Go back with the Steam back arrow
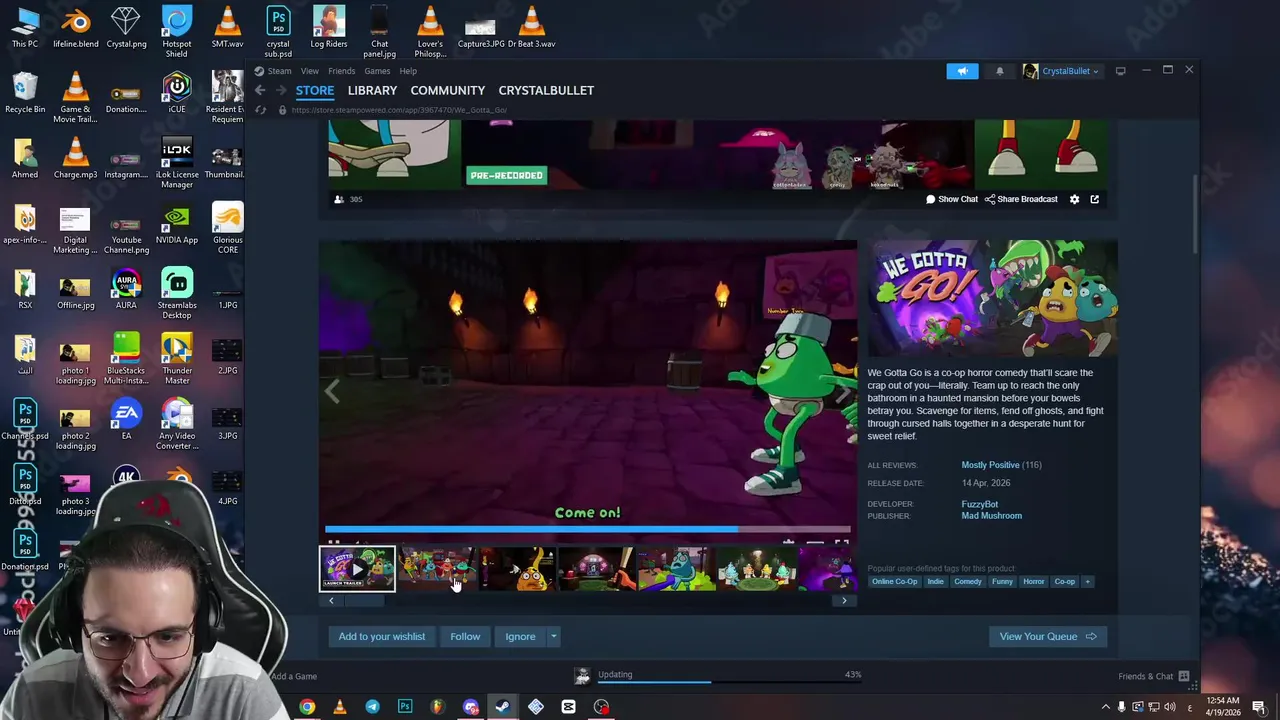Screen dimensions: 1280x720 (x=260, y=90)
